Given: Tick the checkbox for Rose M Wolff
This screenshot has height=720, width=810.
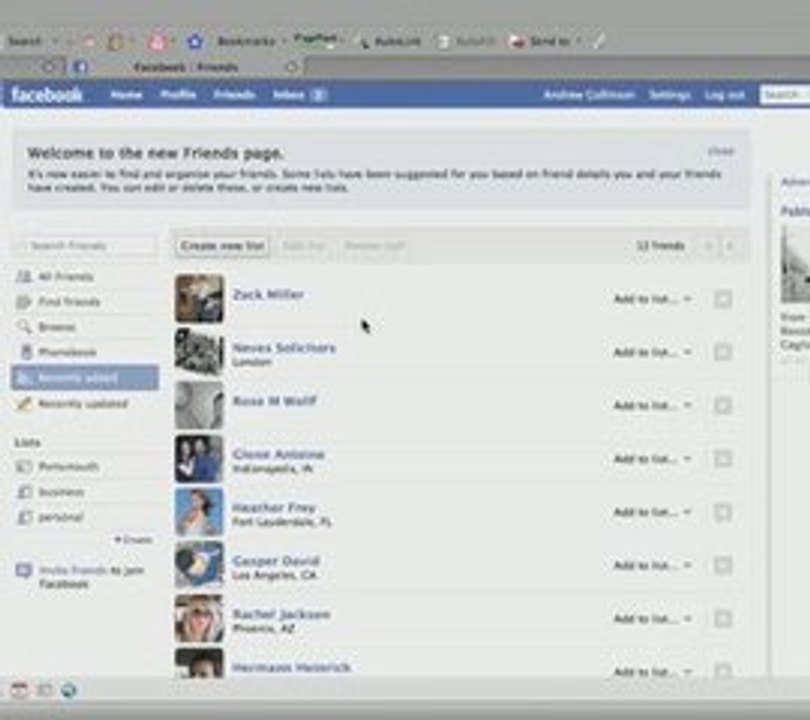Looking at the screenshot, I should click(723, 405).
